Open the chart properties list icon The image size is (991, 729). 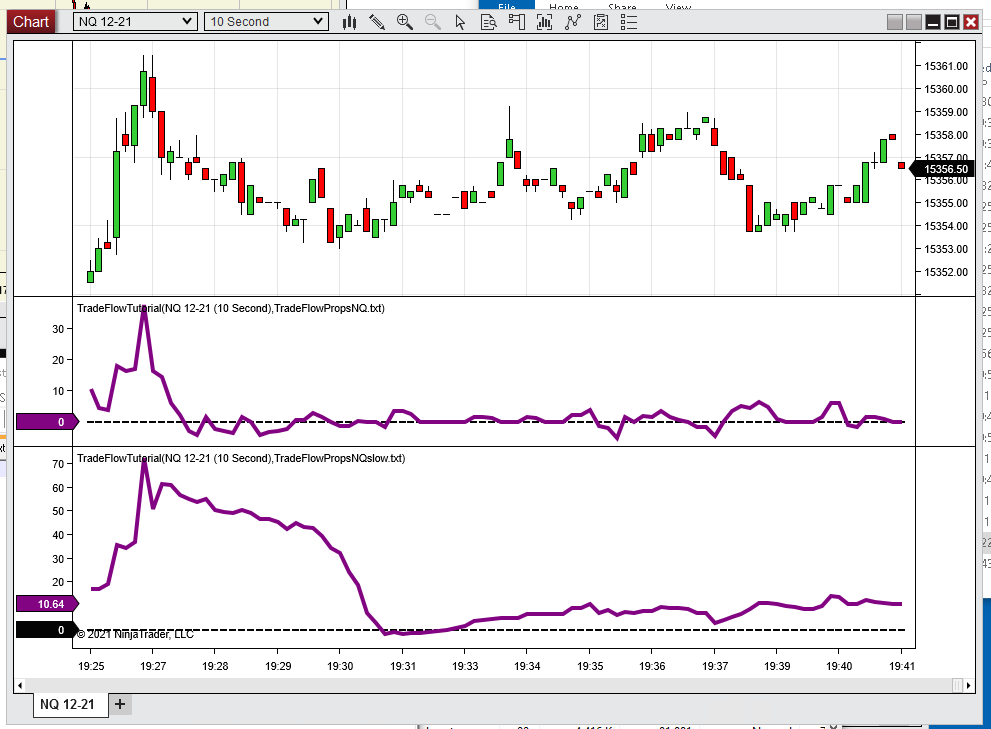[629, 22]
